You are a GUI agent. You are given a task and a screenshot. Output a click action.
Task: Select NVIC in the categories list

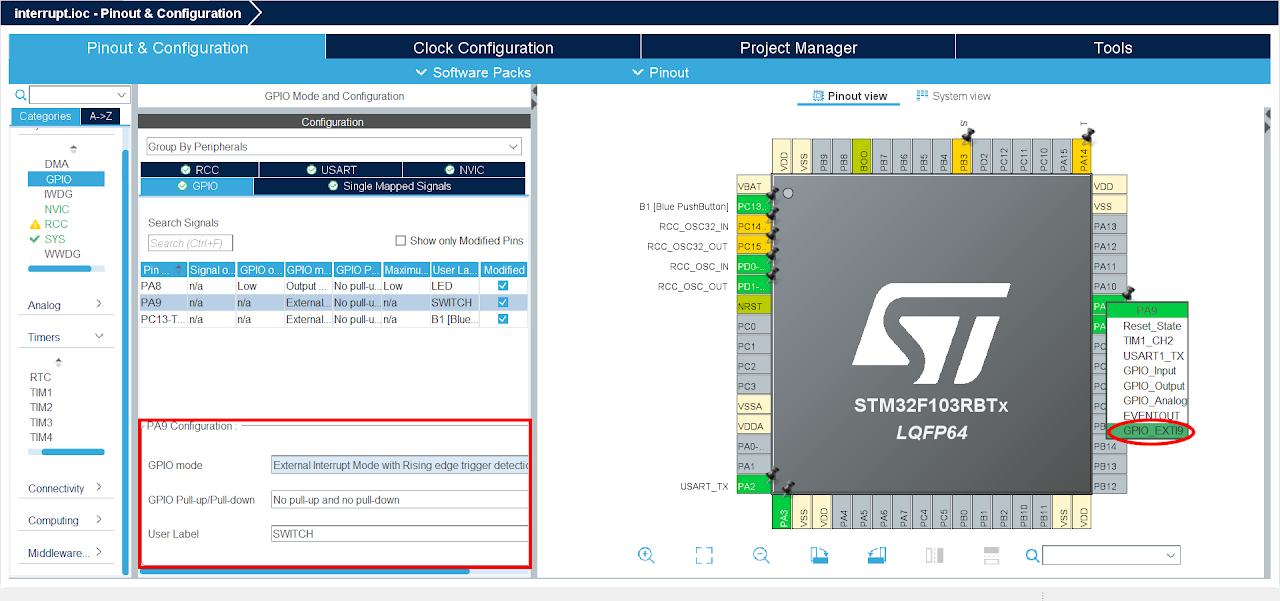[56, 209]
